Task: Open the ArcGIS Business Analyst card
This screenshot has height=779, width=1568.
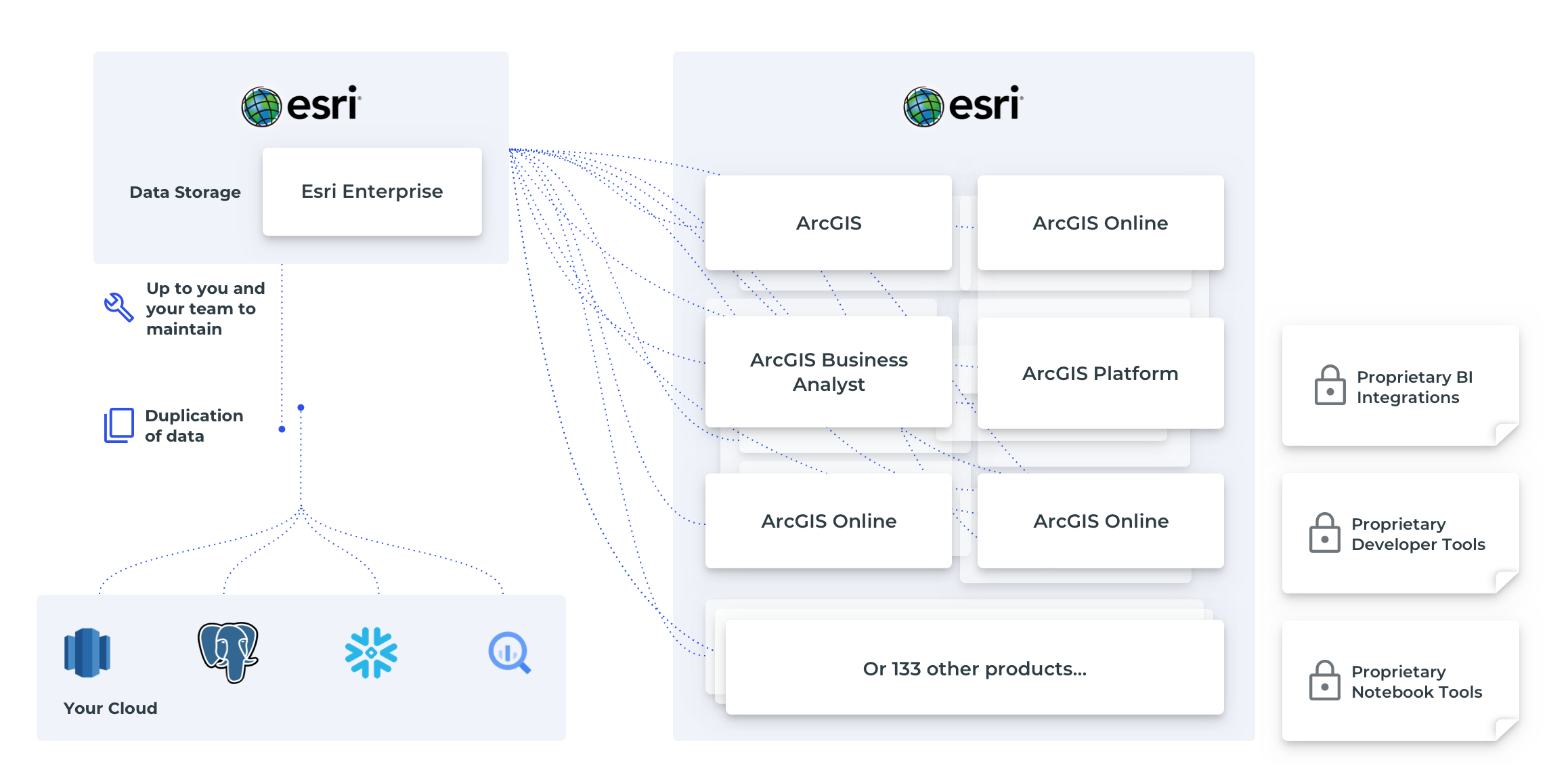Action: pos(828,372)
